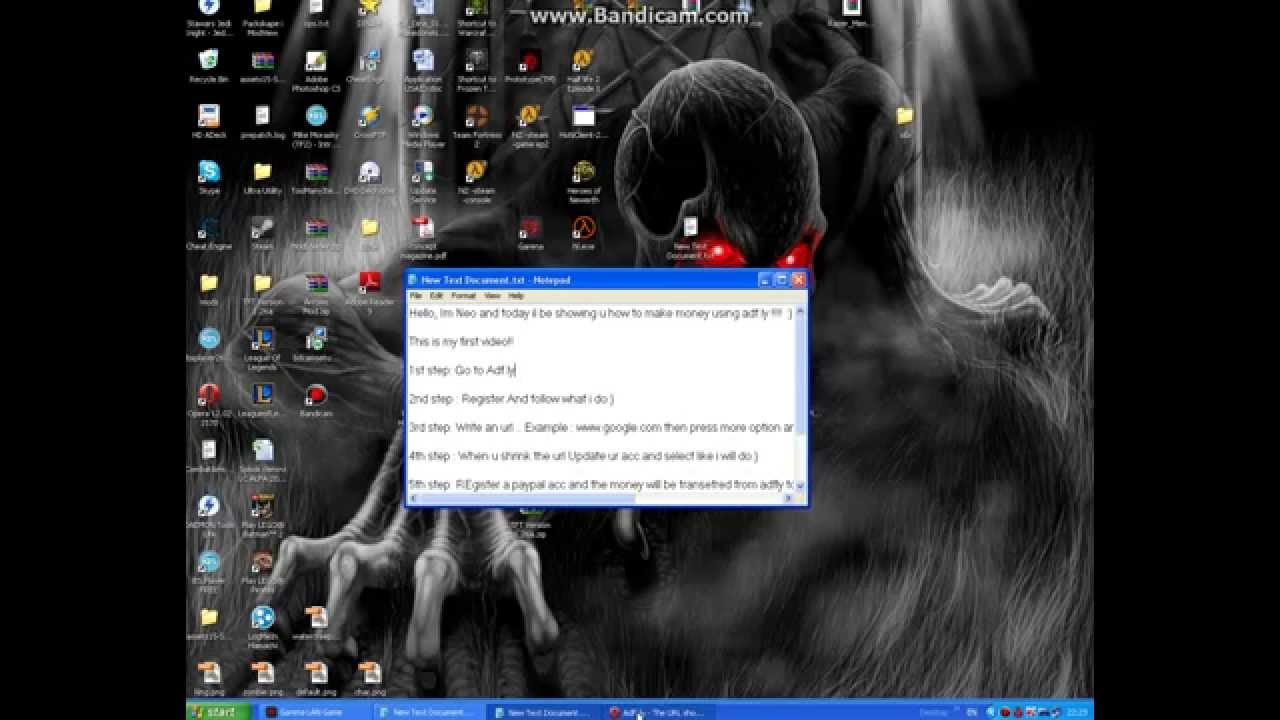
Task: Launch Cheat Engine desktop shortcut
Action: point(209,234)
